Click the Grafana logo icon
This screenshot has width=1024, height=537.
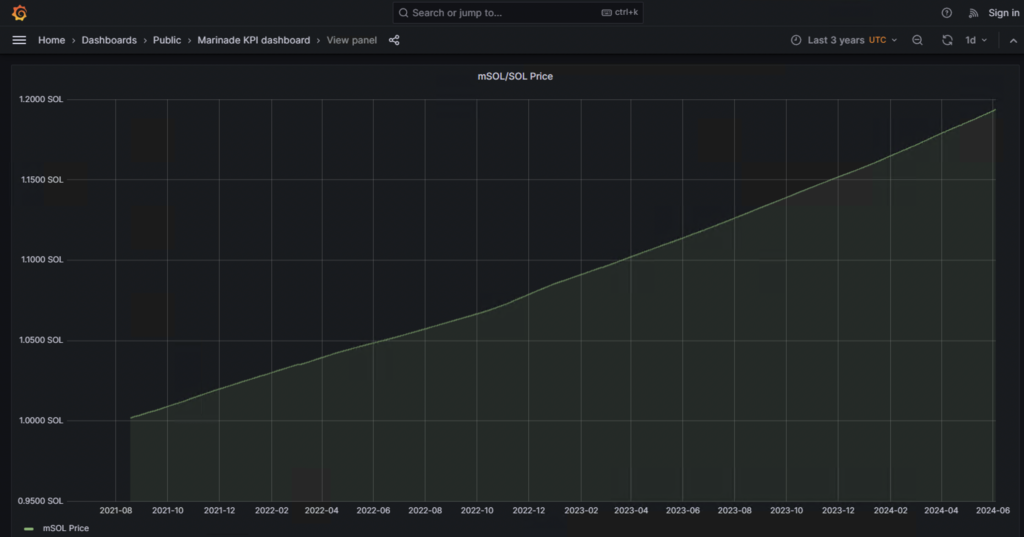[x=19, y=13]
